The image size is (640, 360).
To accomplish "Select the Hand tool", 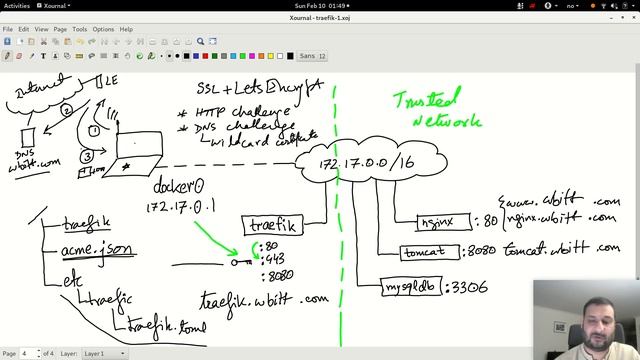I will click(128, 56).
